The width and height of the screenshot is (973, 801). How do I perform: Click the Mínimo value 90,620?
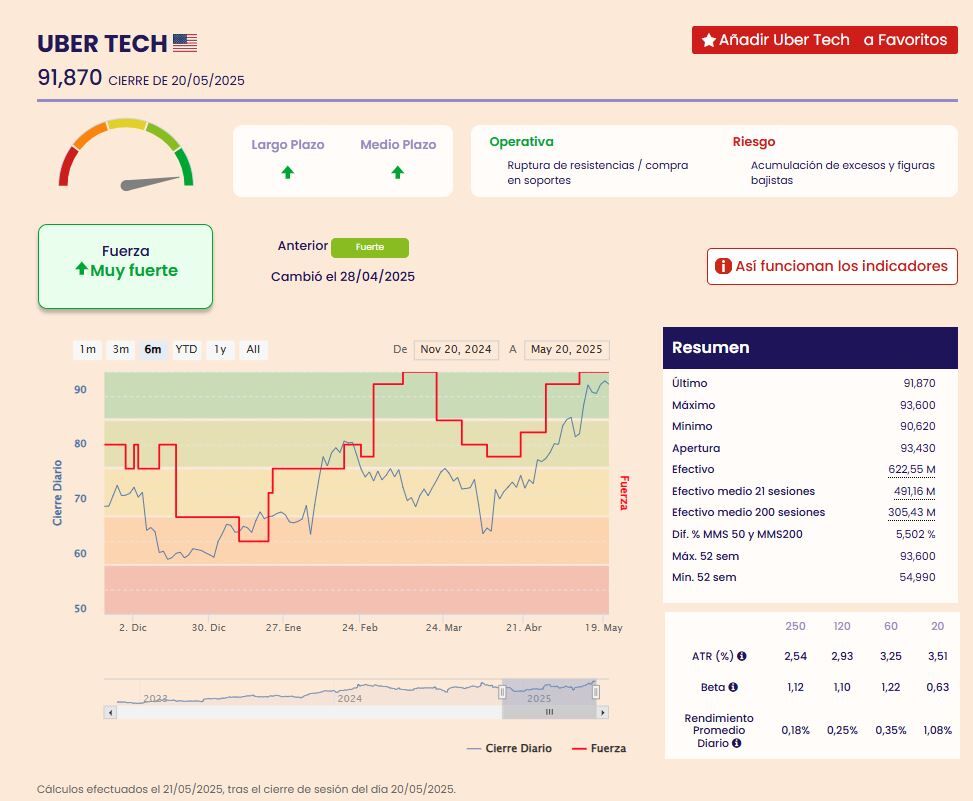tap(918, 426)
